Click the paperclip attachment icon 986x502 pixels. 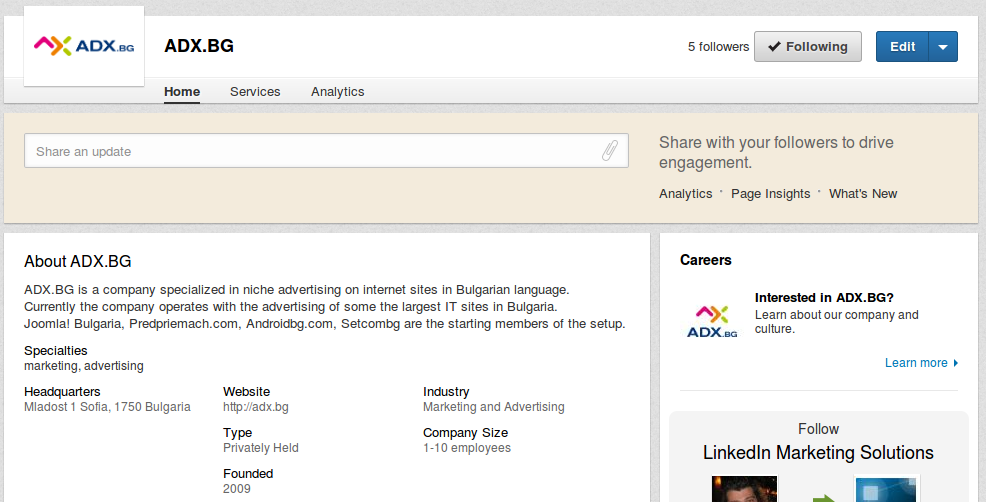pyautogui.click(x=609, y=150)
